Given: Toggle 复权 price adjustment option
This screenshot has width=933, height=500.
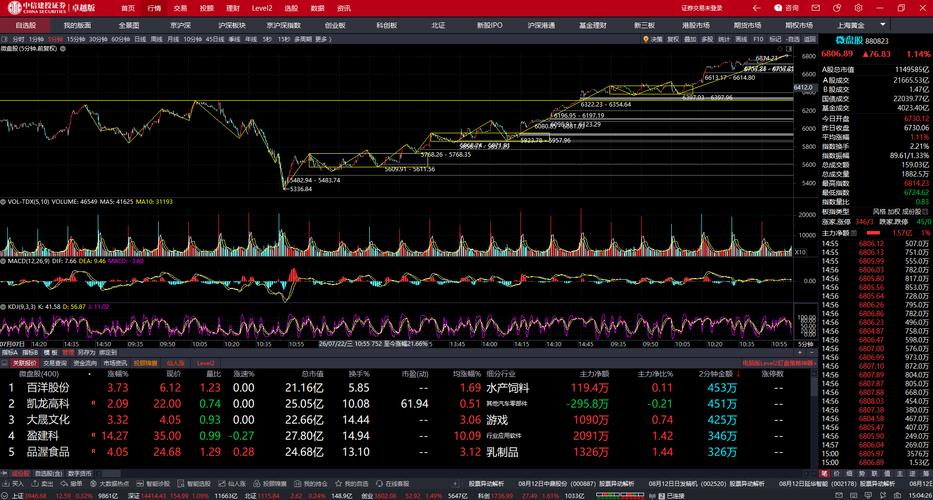Looking at the screenshot, I should pyautogui.click(x=672, y=39).
